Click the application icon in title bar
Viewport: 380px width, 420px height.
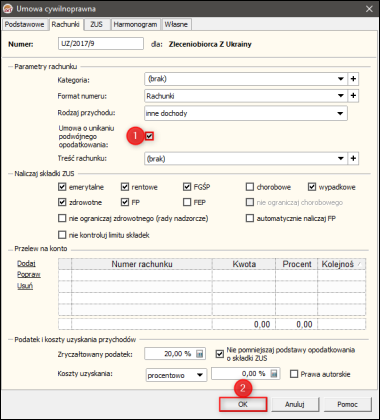(7, 9)
